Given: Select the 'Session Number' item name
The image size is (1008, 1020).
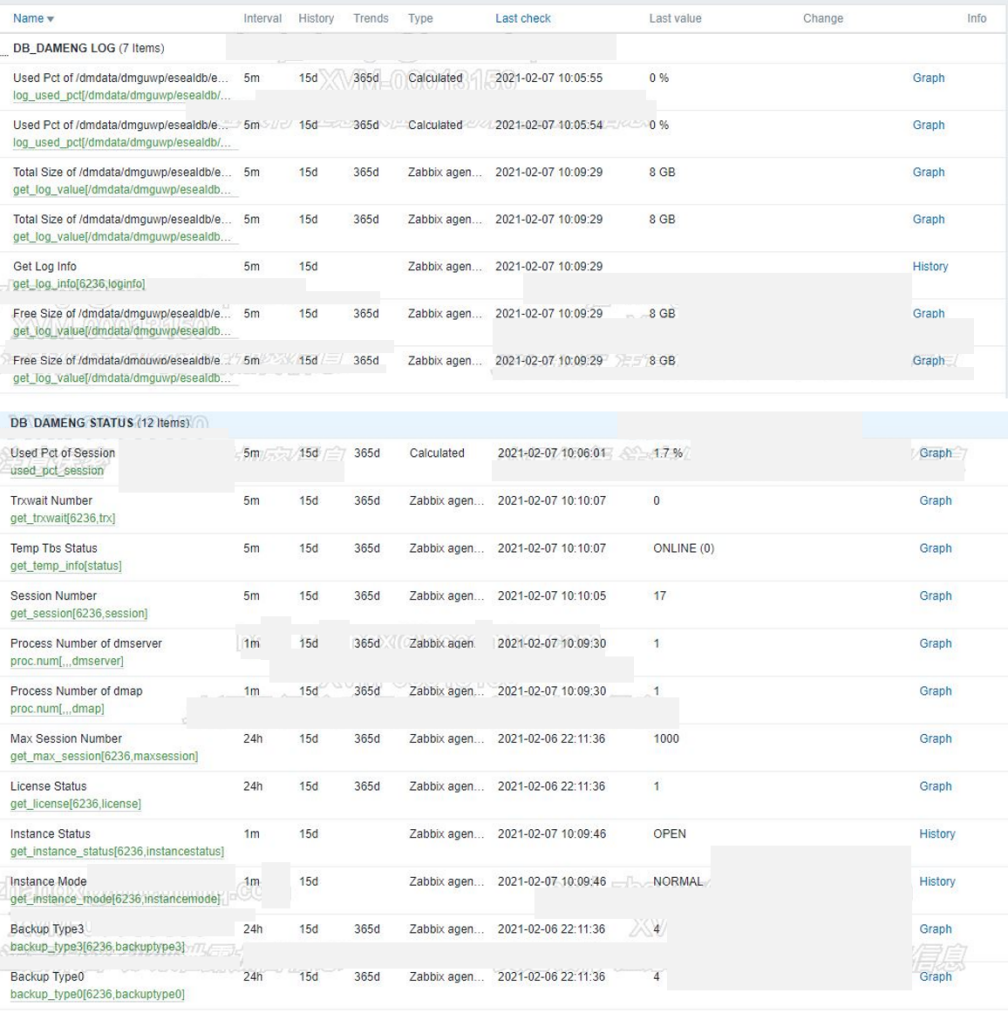Looking at the screenshot, I should (x=53, y=596).
